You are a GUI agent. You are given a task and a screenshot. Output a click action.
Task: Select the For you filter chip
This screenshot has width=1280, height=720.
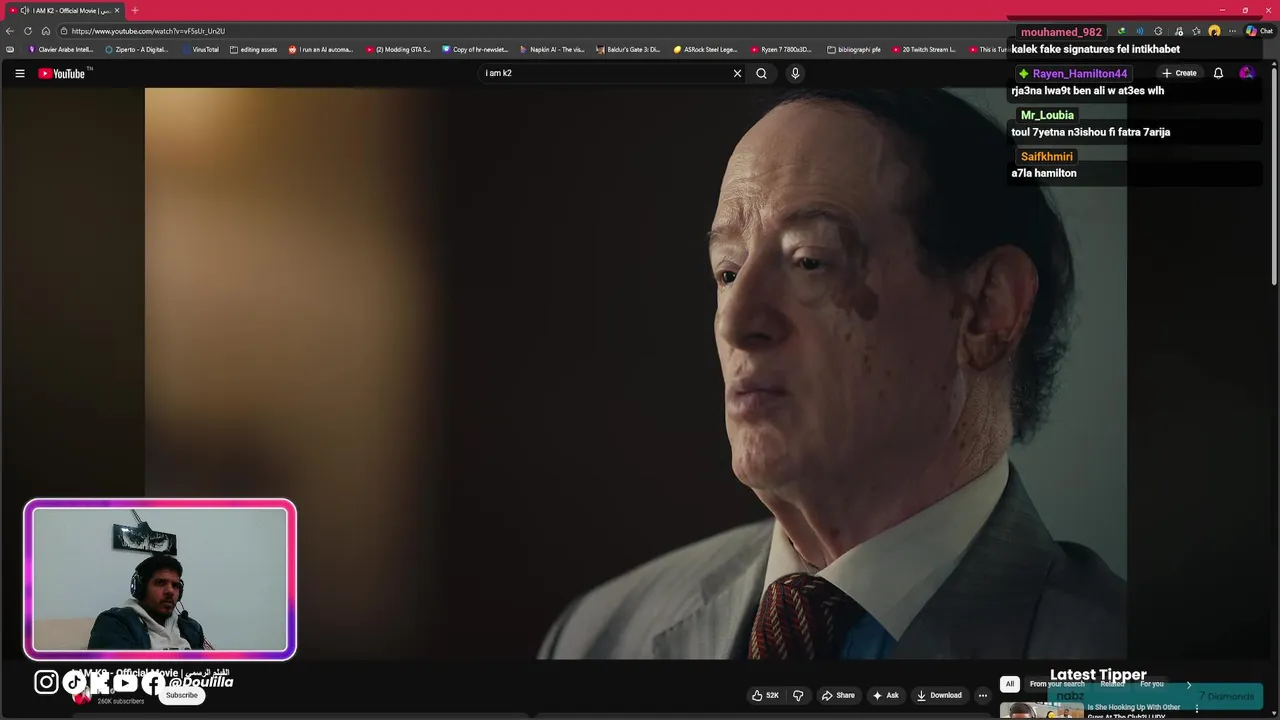click(1152, 684)
